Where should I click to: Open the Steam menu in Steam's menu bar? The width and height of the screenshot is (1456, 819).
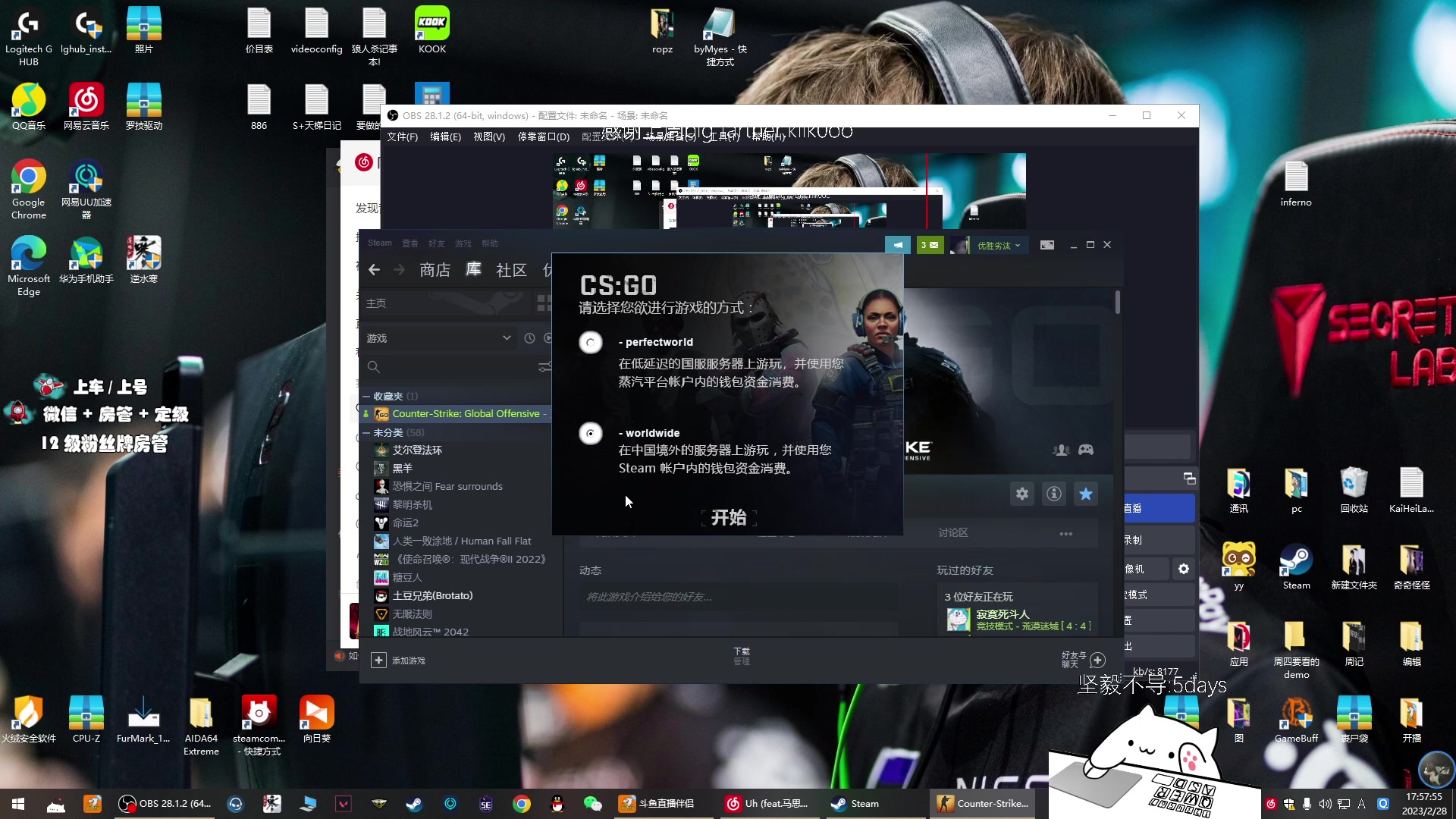point(380,243)
